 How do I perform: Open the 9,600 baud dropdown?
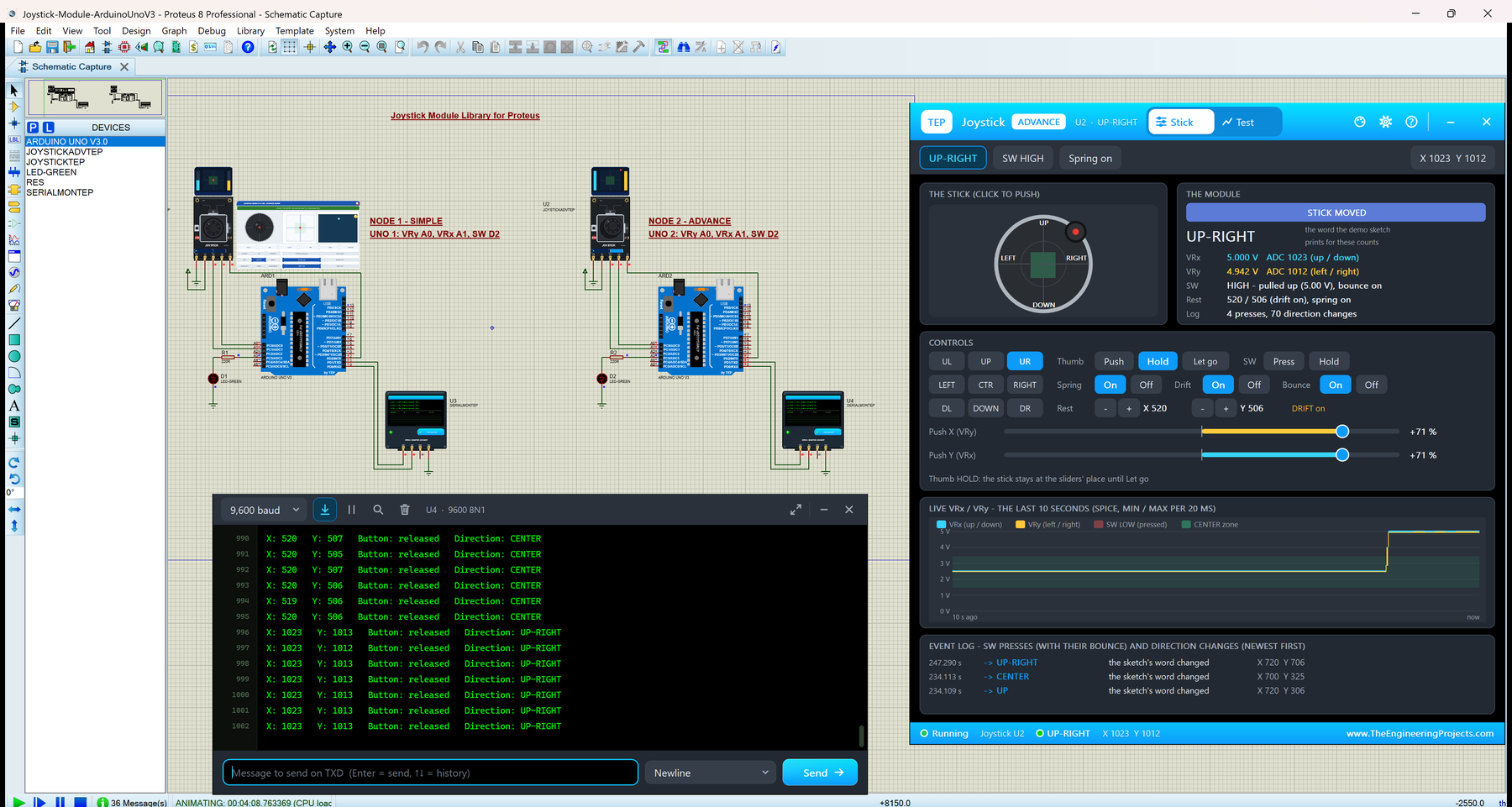click(x=265, y=510)
